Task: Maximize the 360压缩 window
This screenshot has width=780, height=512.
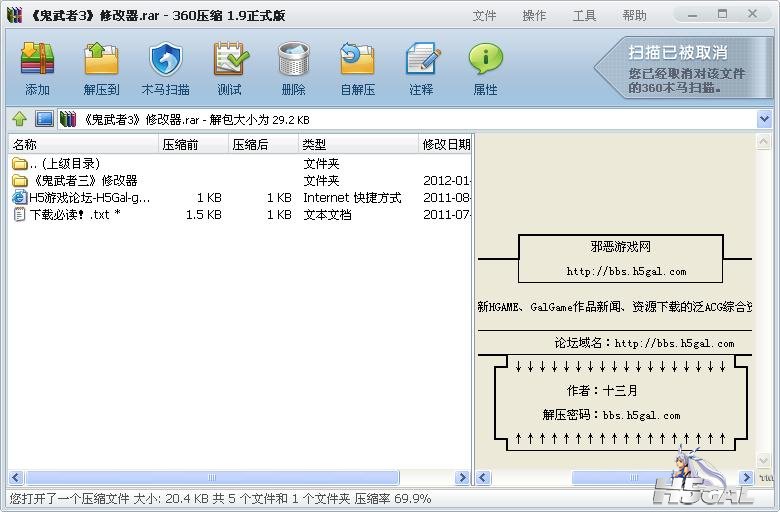Action: (x=722, y=14)
